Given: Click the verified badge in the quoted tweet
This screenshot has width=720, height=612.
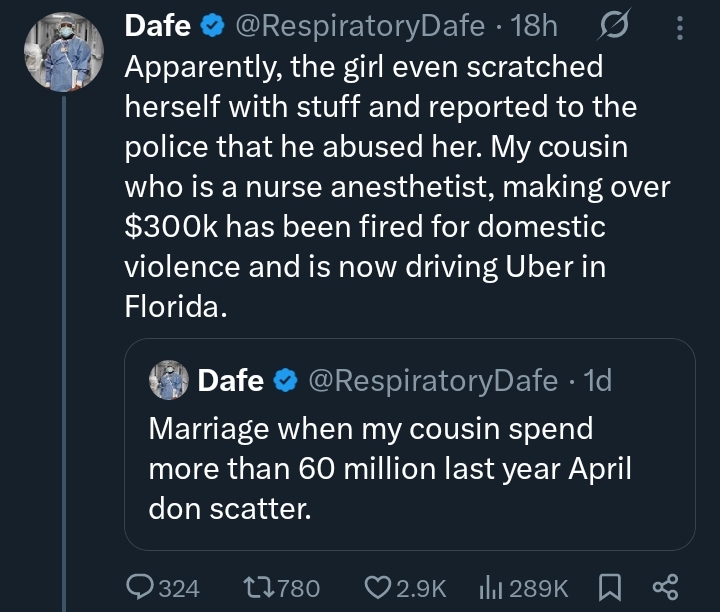Looking at the screenshot, I should (285, 380).
